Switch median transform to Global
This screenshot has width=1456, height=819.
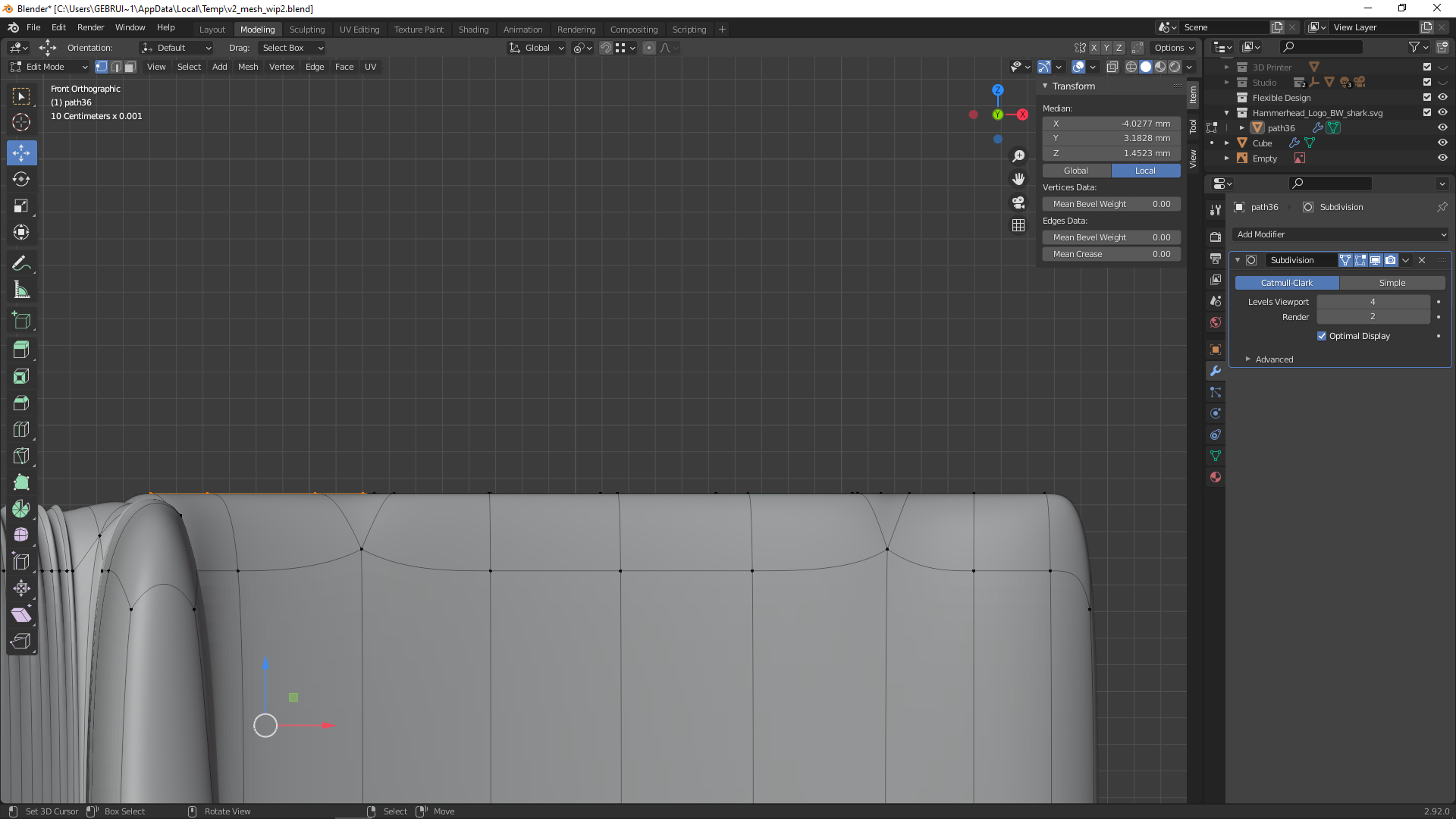(1076, 171)
